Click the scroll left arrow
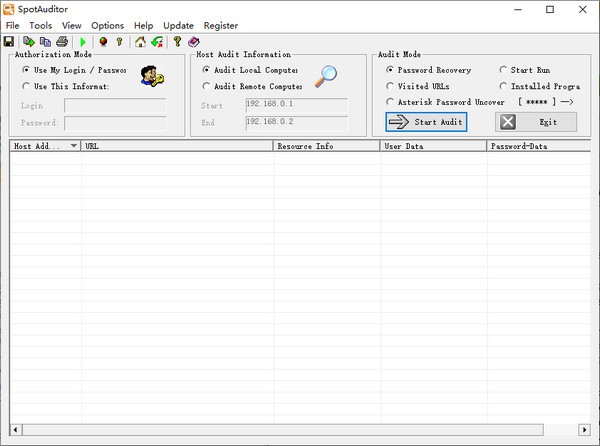Screen dimensions: 600x446 (15, 430)
